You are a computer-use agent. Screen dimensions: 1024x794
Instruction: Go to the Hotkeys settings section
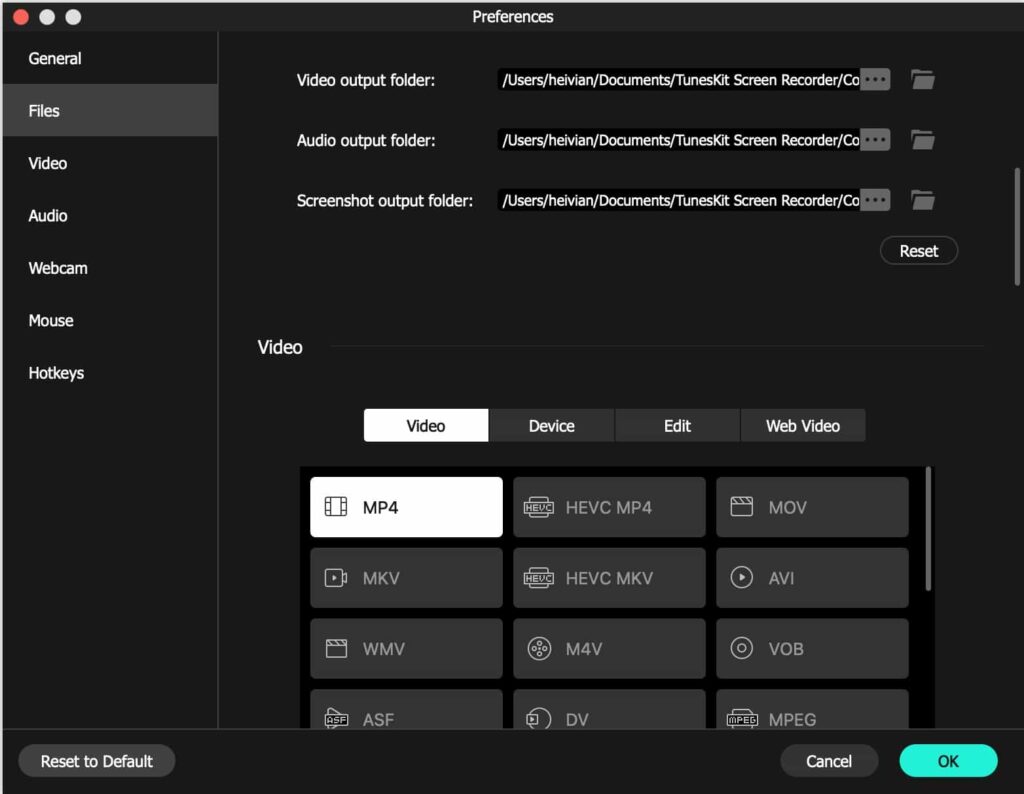(x=56, y=372)
